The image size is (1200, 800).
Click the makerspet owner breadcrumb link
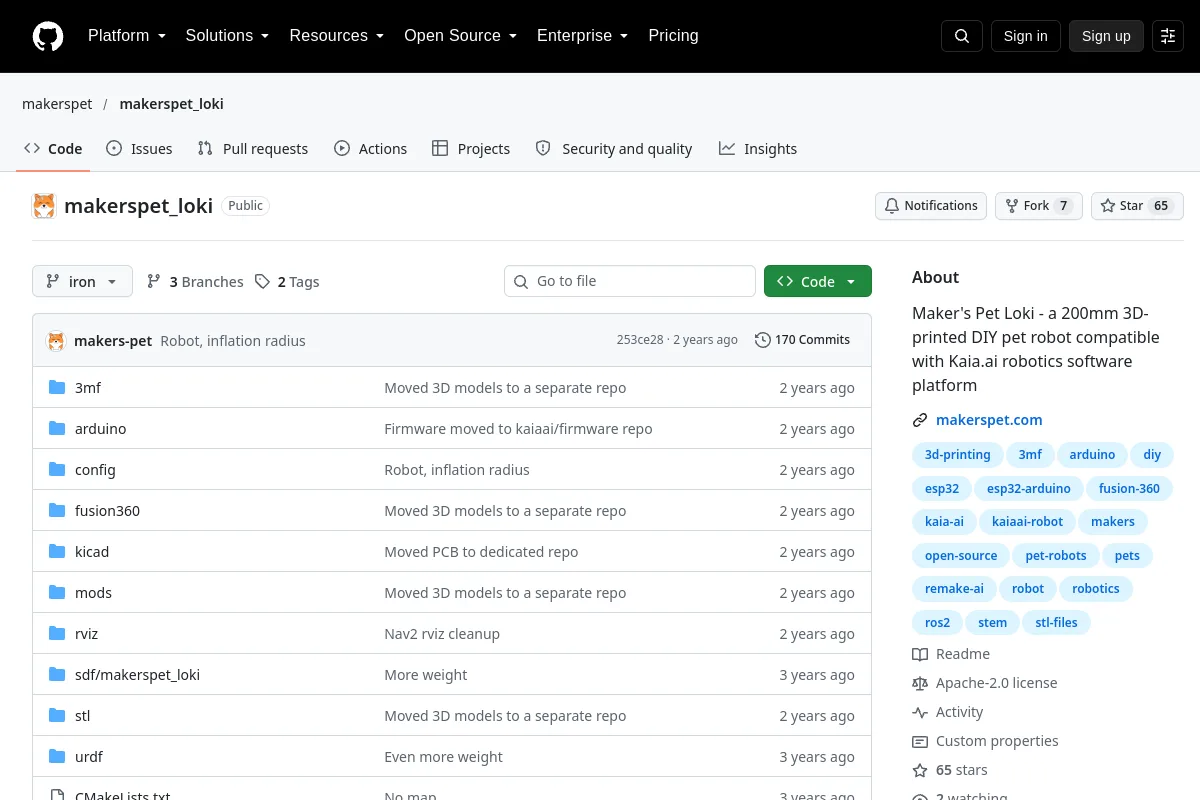[57, 104]
